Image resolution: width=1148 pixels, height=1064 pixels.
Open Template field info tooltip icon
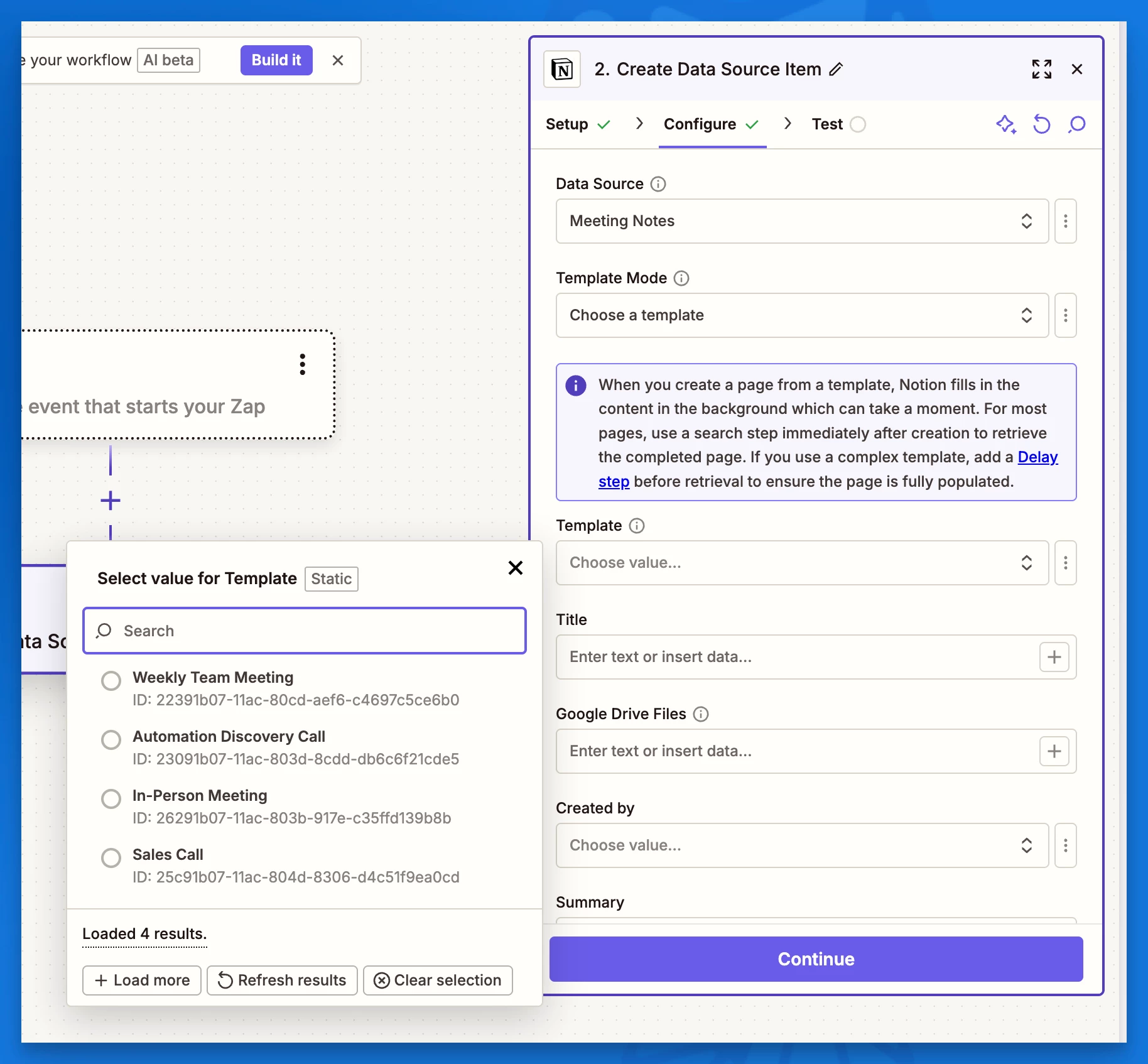pos(637,526)
